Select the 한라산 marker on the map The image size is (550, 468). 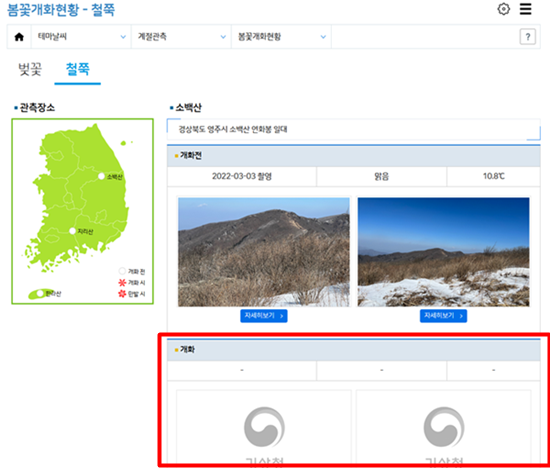40,293
